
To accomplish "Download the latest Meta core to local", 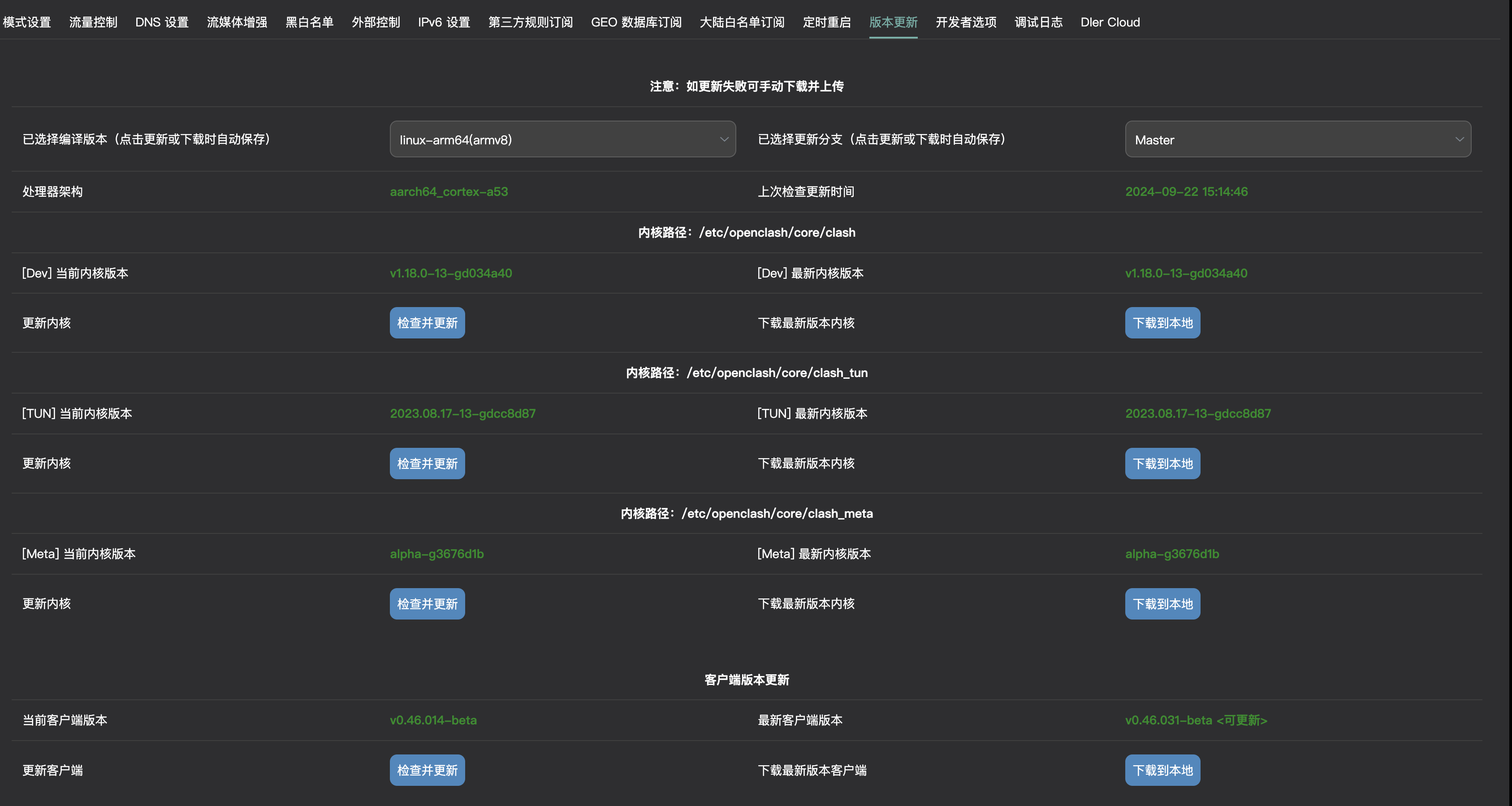I will (1162, 604).
